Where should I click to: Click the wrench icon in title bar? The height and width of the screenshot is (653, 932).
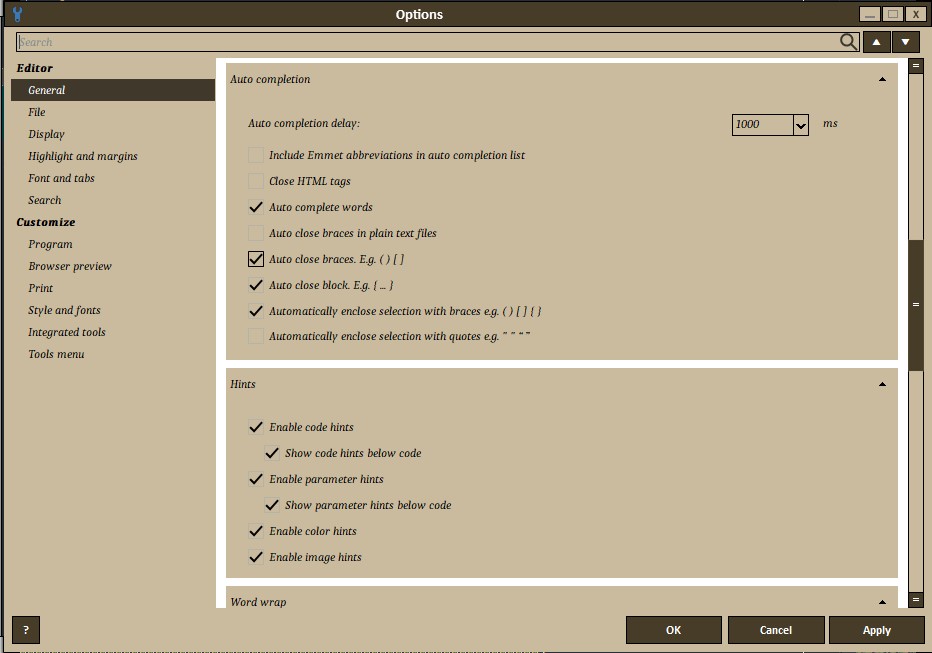click(16, 14)
